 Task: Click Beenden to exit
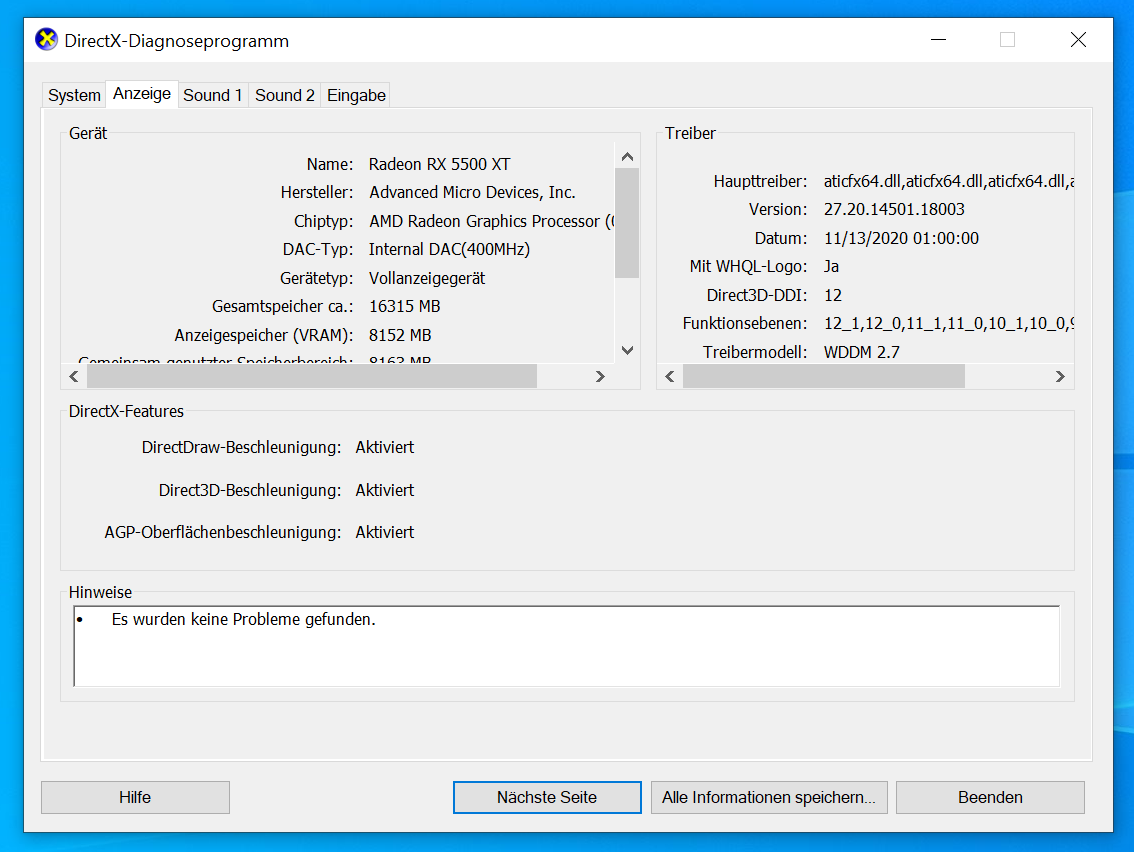990,797
